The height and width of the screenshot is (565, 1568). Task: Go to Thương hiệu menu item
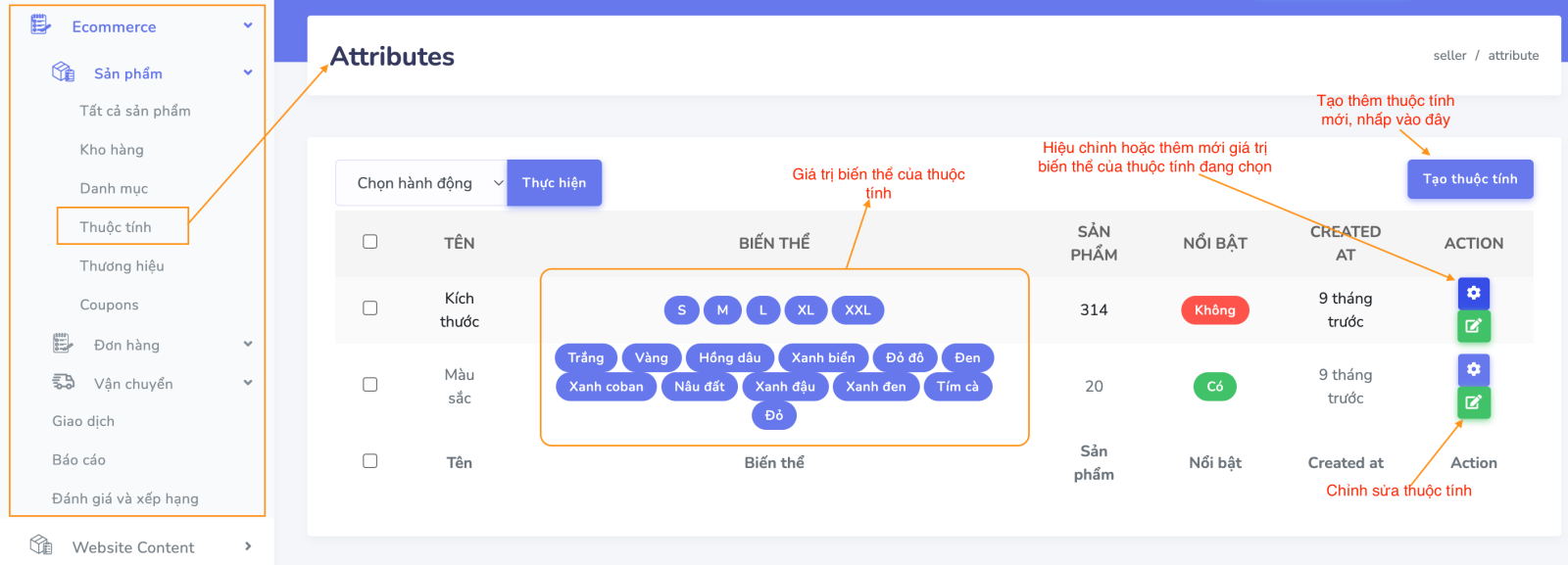(x=122, y=266)
